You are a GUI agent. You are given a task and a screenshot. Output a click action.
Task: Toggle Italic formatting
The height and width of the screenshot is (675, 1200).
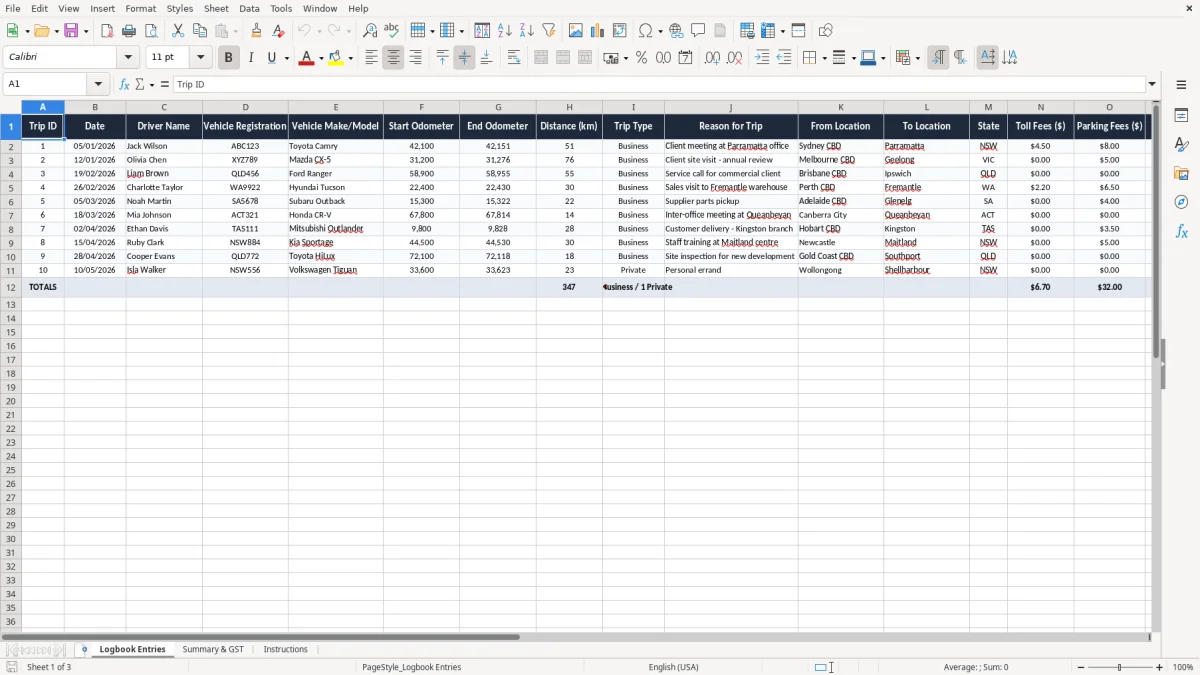(x=250, y=58)
